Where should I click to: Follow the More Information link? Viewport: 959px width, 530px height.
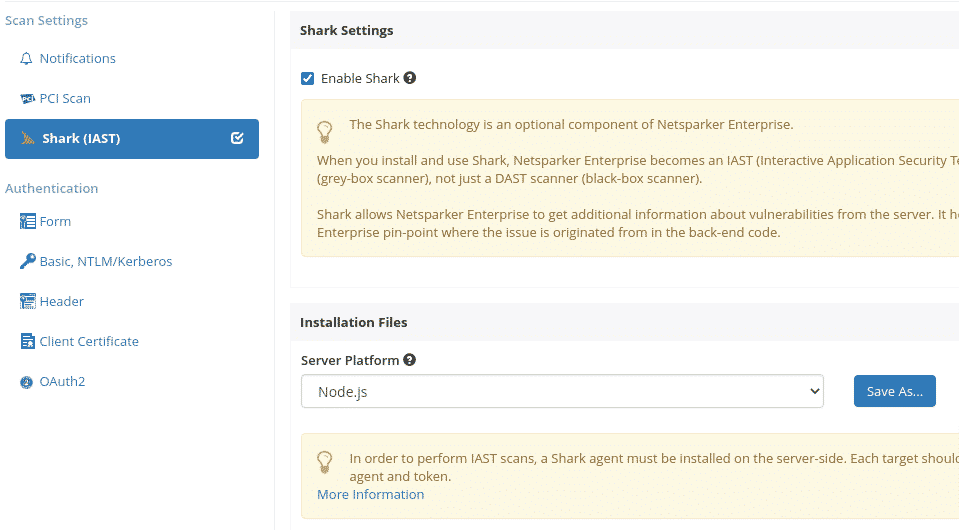(371, 495)
